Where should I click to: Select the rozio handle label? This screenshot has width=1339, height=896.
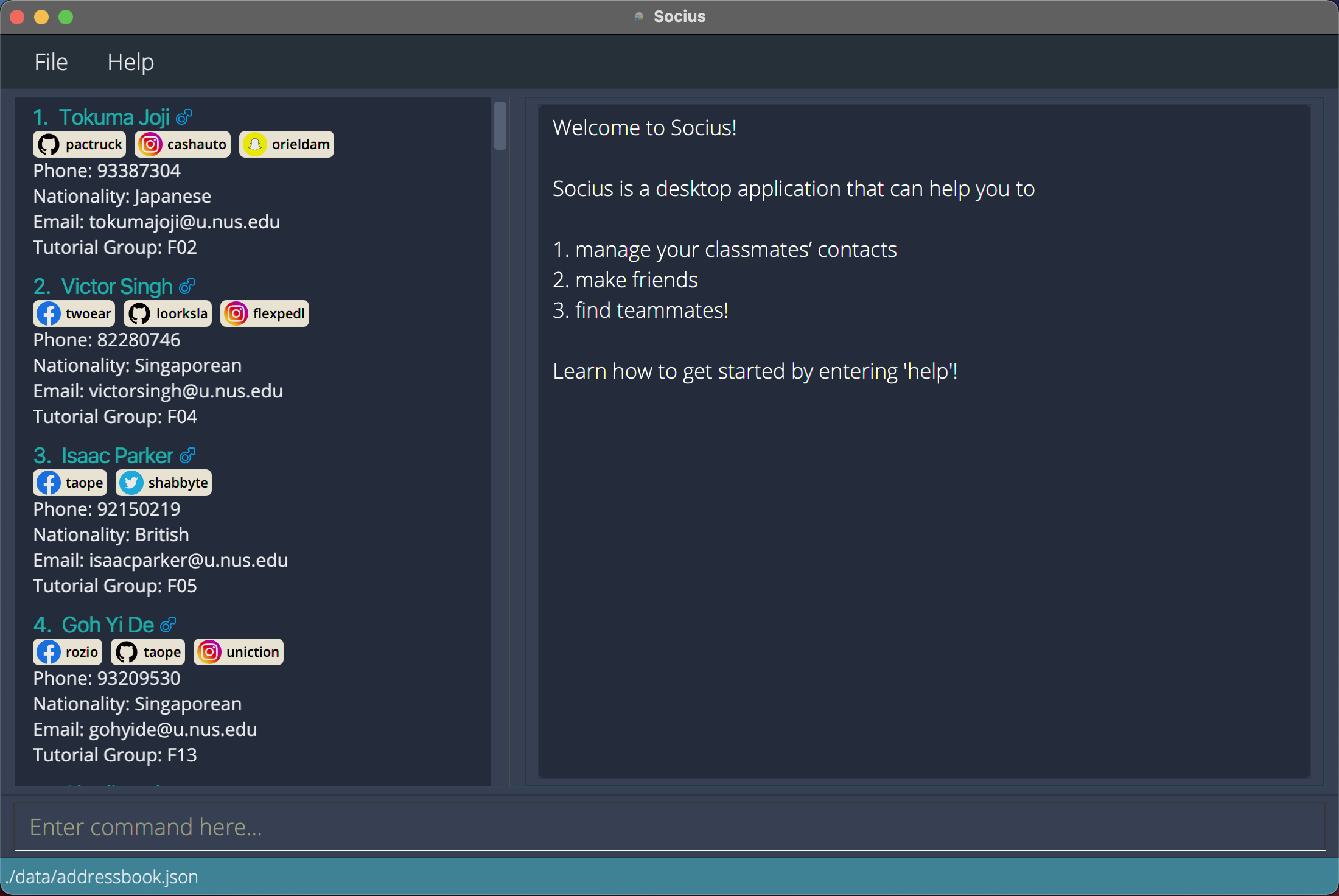(82, 652)
